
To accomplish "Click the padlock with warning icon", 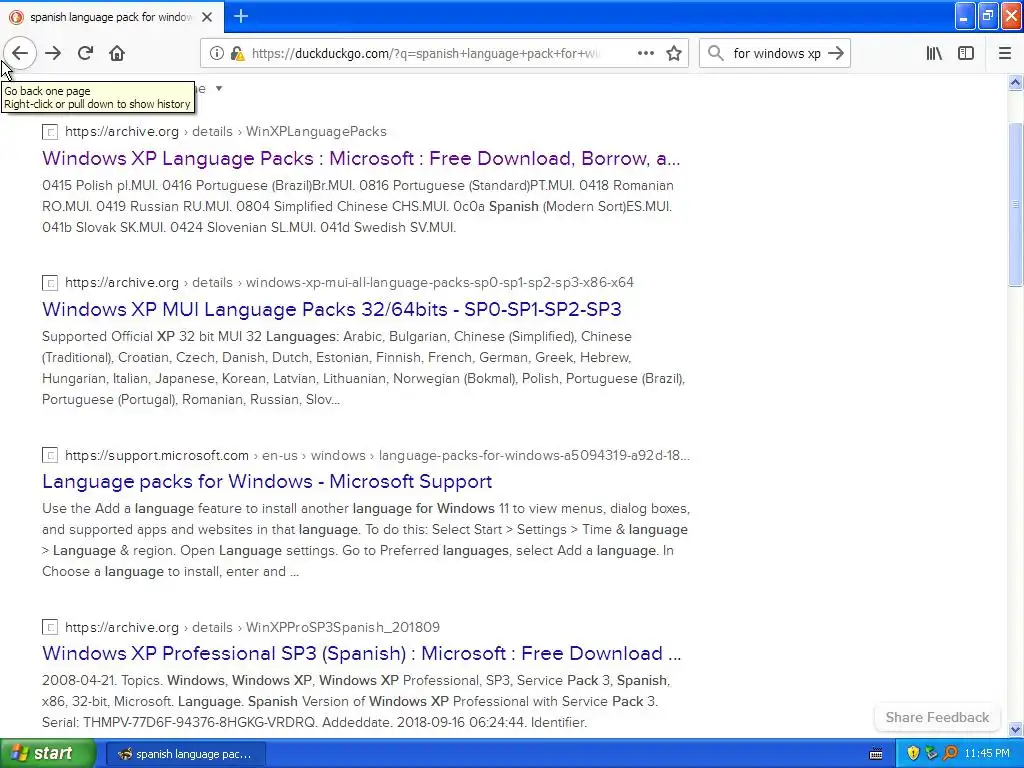I will (x=237, y=54).
